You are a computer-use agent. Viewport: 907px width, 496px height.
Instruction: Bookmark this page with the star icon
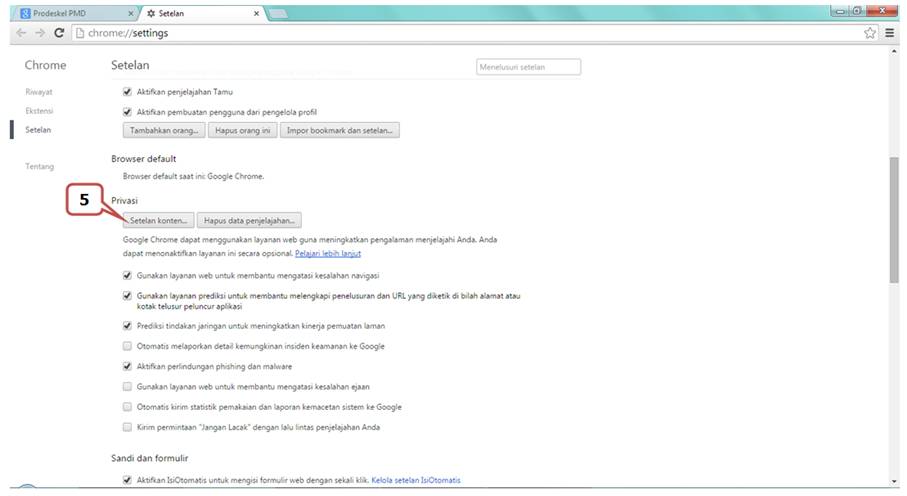[x=869, y=33]
